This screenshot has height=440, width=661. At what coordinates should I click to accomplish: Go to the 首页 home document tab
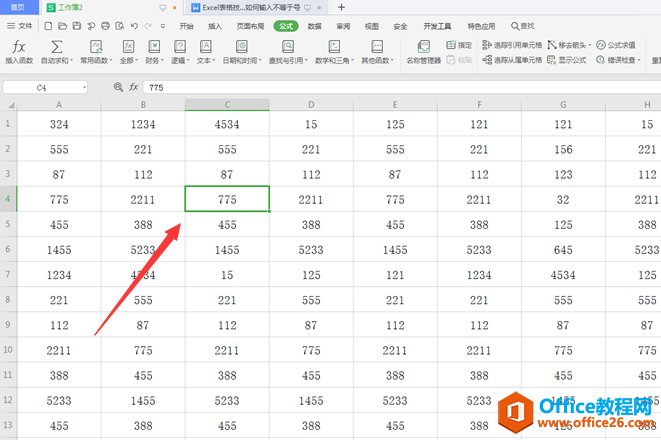(x=18, y=7)
